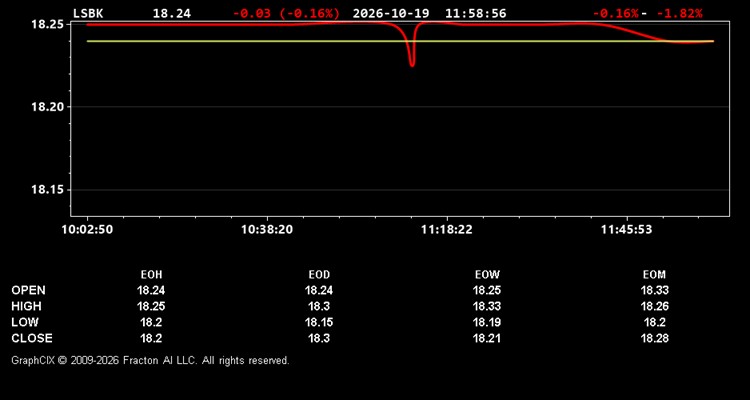Select EOH high value 18.25
The width and height of the screenshot is (750, 400).
[x=151, y=306]
